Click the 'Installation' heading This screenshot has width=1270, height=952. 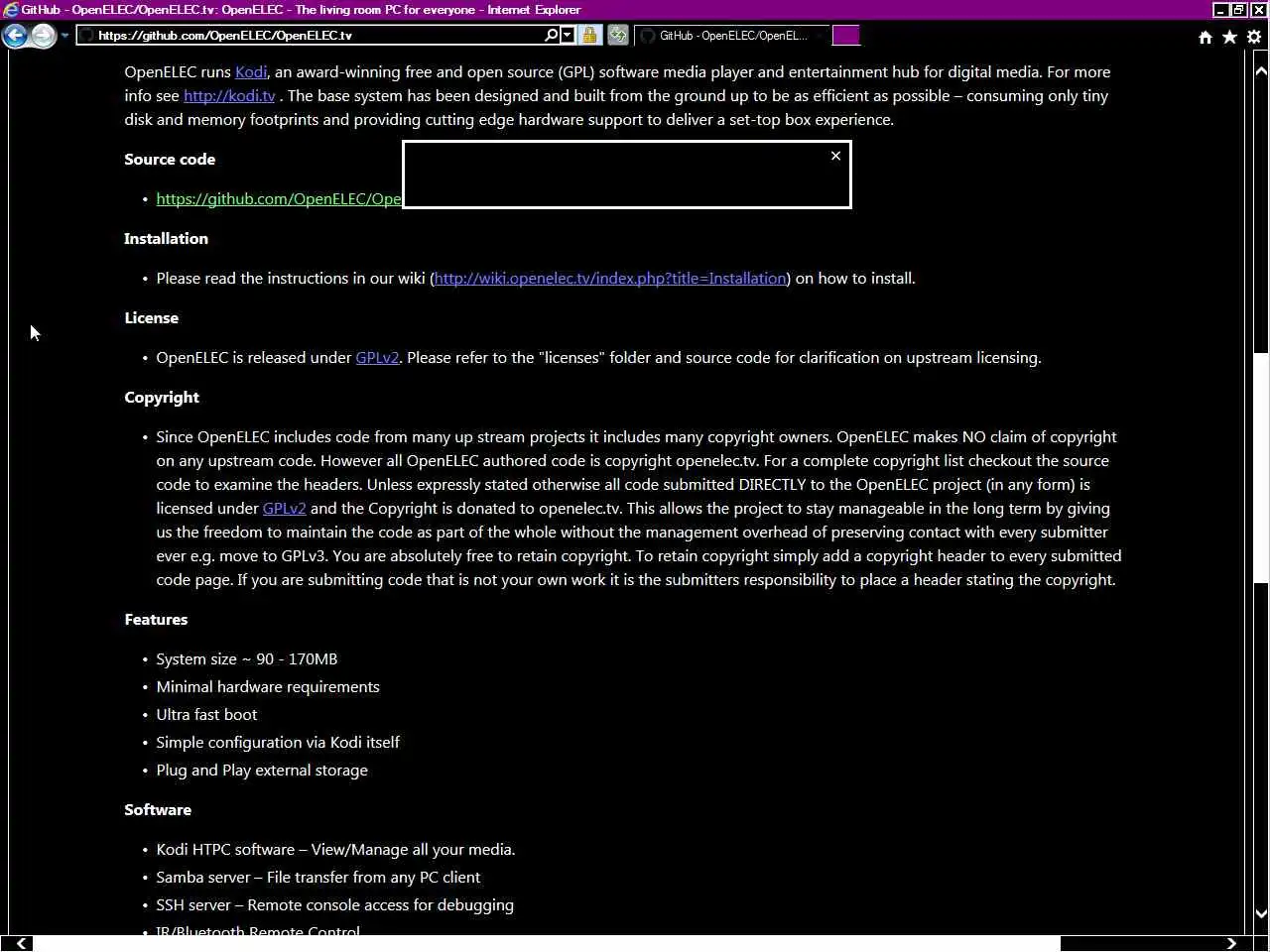point(166,239)
